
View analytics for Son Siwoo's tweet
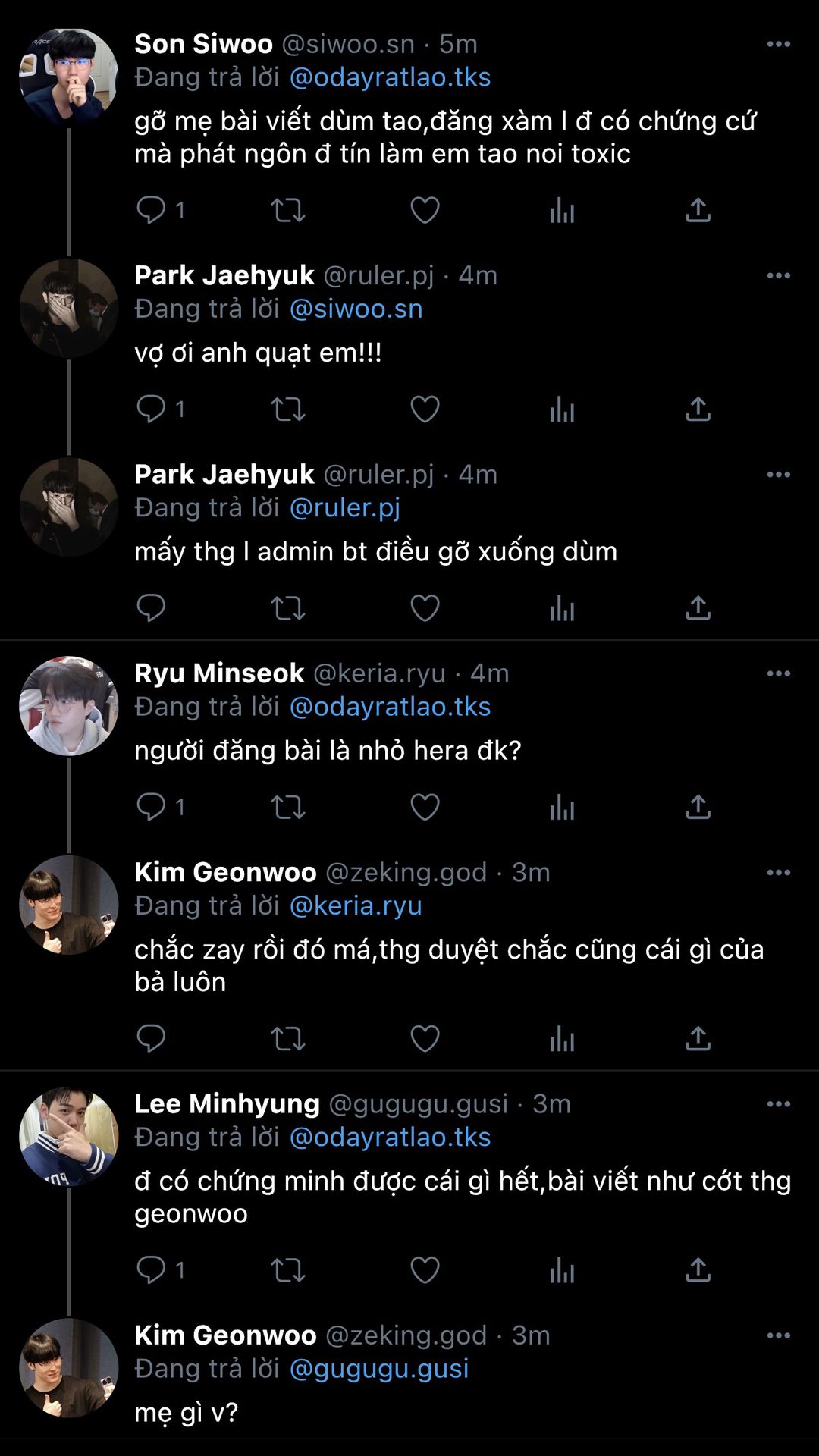(x=562, y=210)
